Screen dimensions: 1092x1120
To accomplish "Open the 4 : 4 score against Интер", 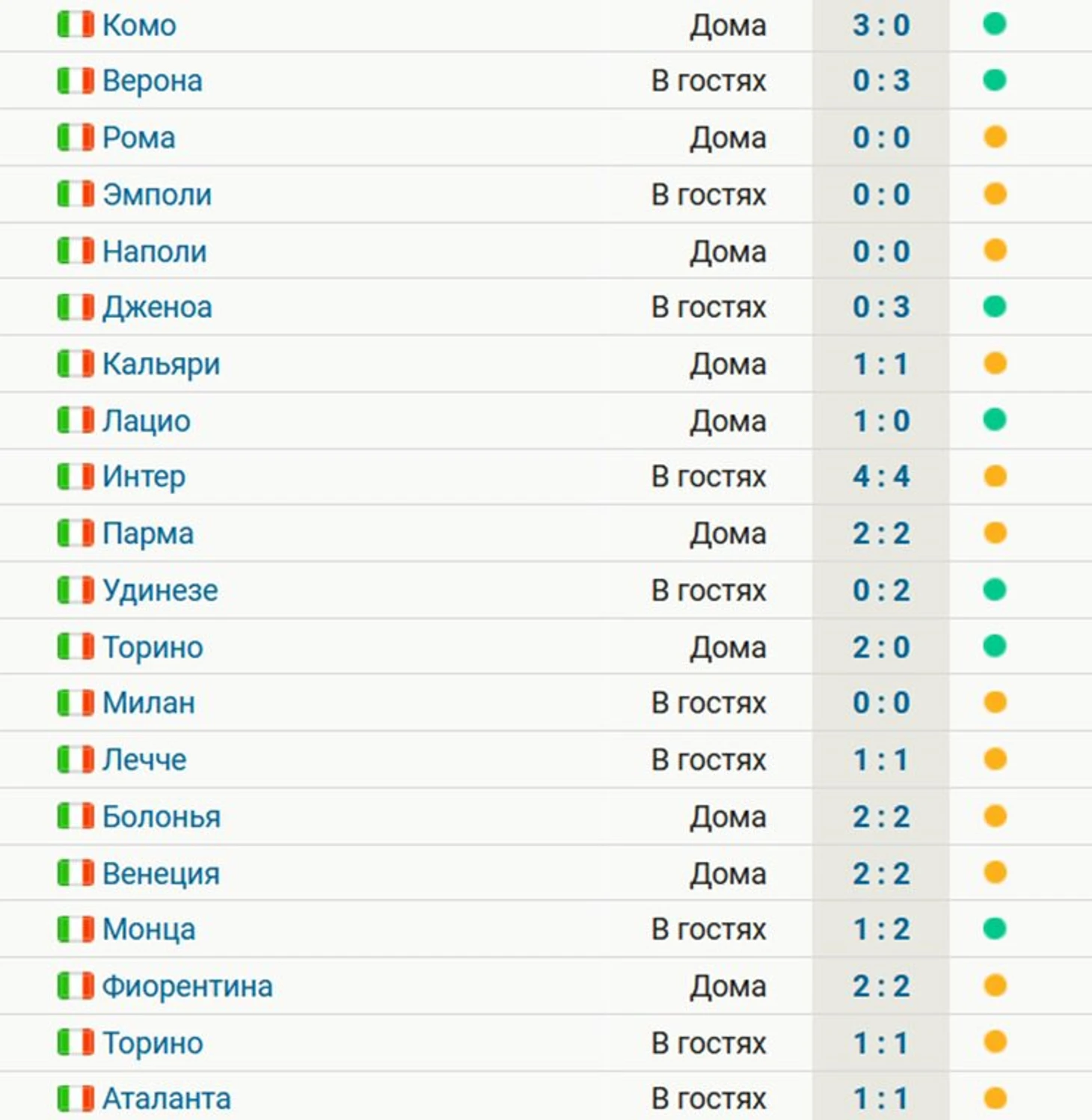I will pos(881,477).
